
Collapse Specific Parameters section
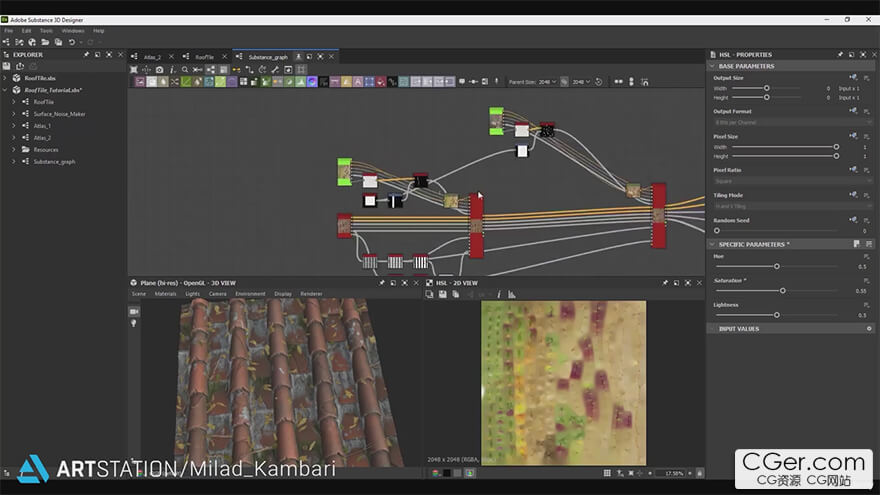click(x=712, y=244)
